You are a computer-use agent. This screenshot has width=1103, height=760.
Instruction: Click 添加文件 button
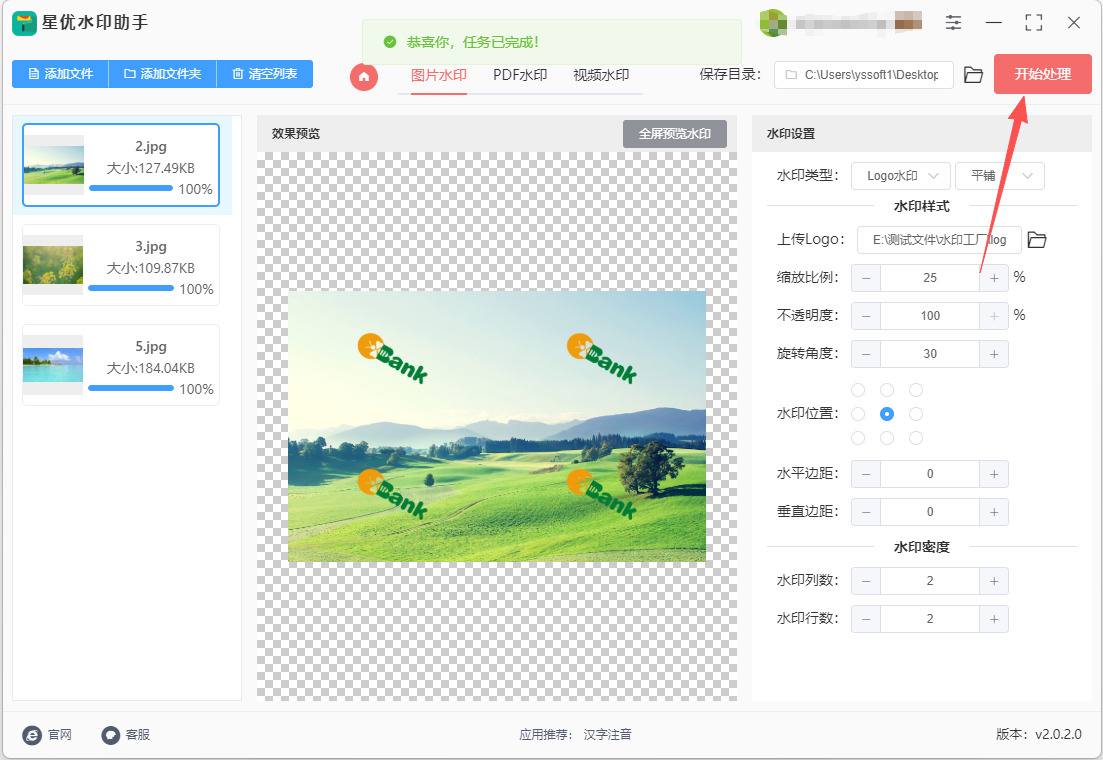60,74
